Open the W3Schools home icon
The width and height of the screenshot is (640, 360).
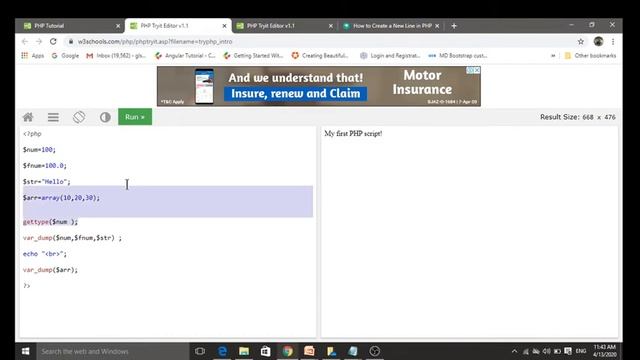pyautogui.click(x=28, y=117)
